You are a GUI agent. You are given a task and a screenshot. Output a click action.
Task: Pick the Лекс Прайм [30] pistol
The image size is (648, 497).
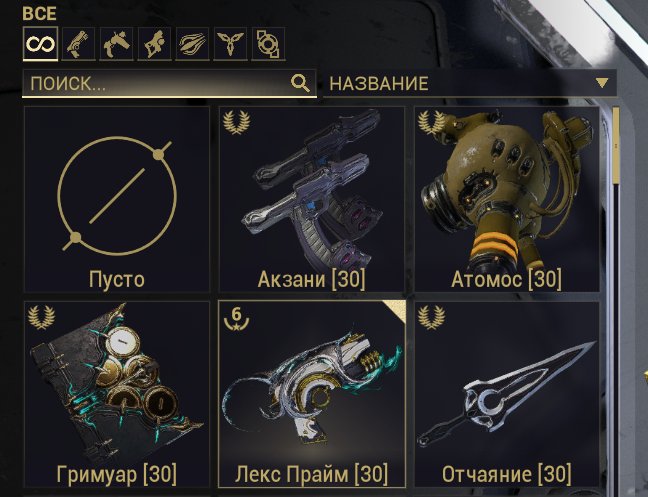pyautogui.click(x=312, y=394)
